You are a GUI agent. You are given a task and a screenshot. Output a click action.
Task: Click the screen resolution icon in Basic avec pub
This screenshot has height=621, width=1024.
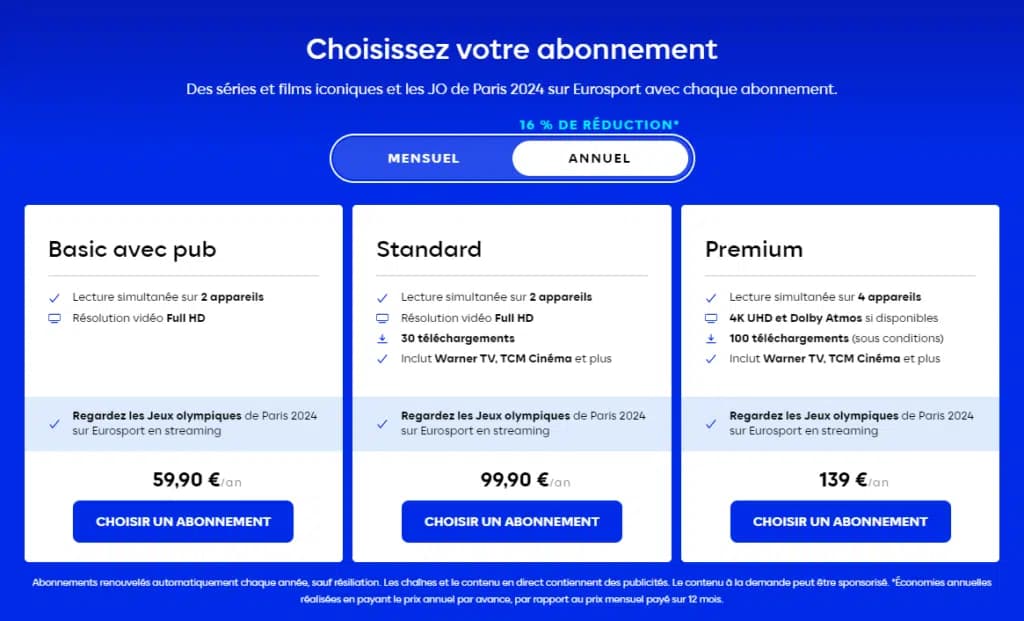click(x=55, y=318)
